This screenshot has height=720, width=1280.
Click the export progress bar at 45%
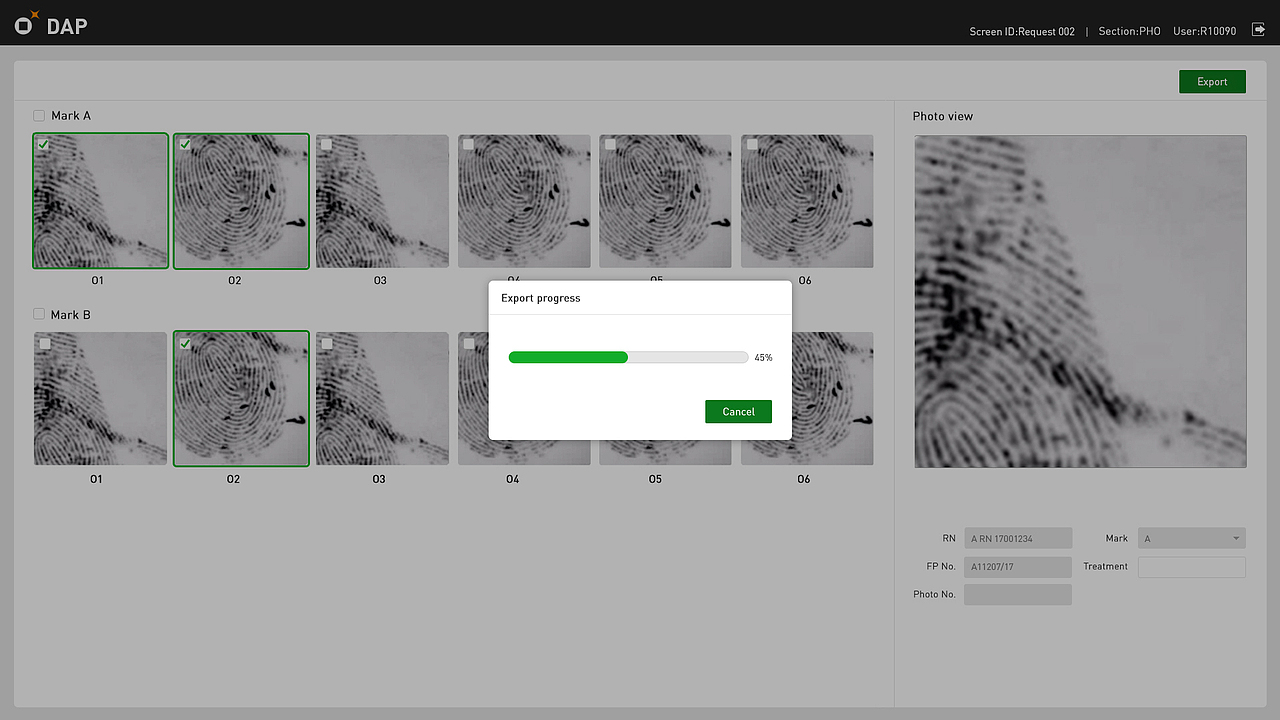point(628,357)
